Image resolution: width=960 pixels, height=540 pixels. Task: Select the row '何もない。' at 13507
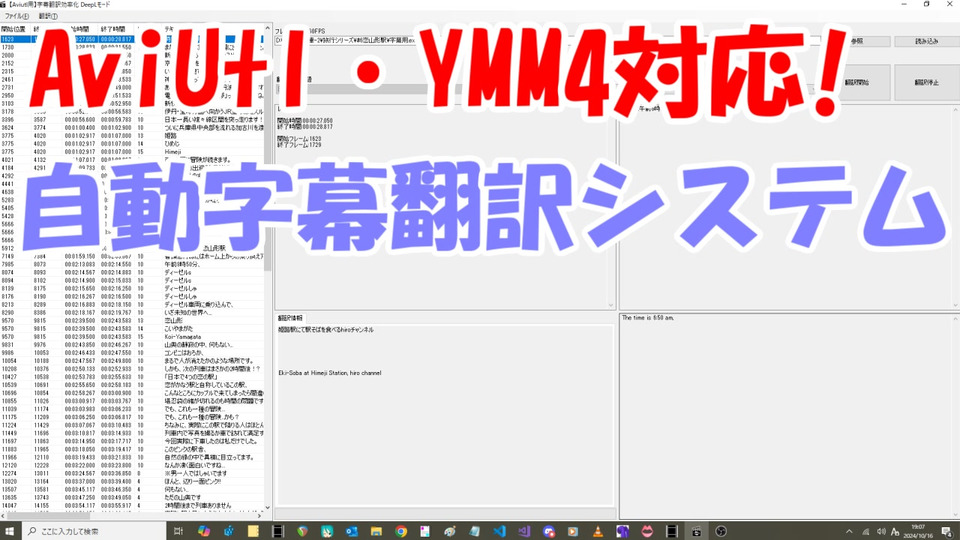point(132,490)
